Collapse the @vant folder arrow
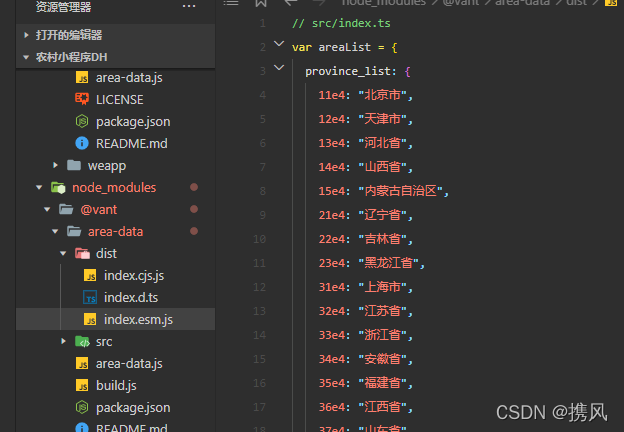624x432 pixels. pos(47,209)
